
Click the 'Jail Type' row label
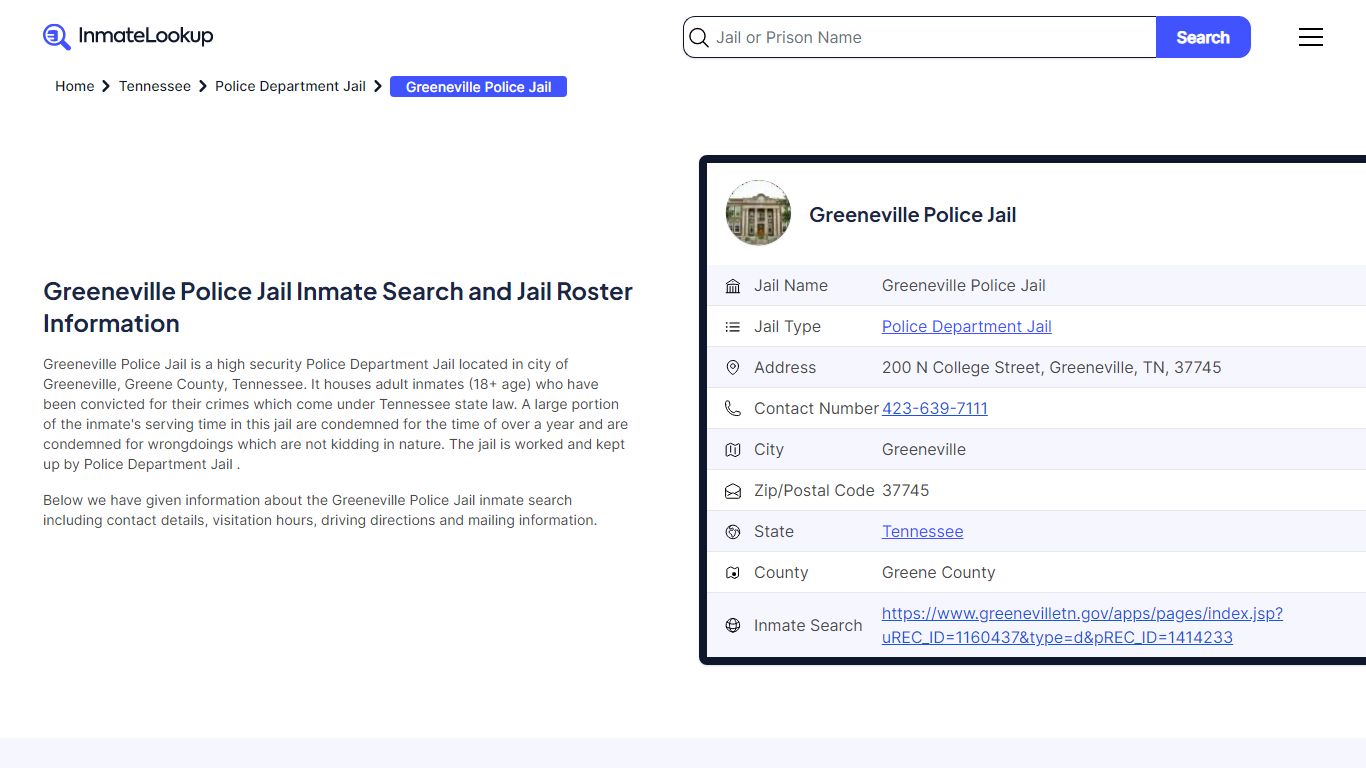pos(787,326)
